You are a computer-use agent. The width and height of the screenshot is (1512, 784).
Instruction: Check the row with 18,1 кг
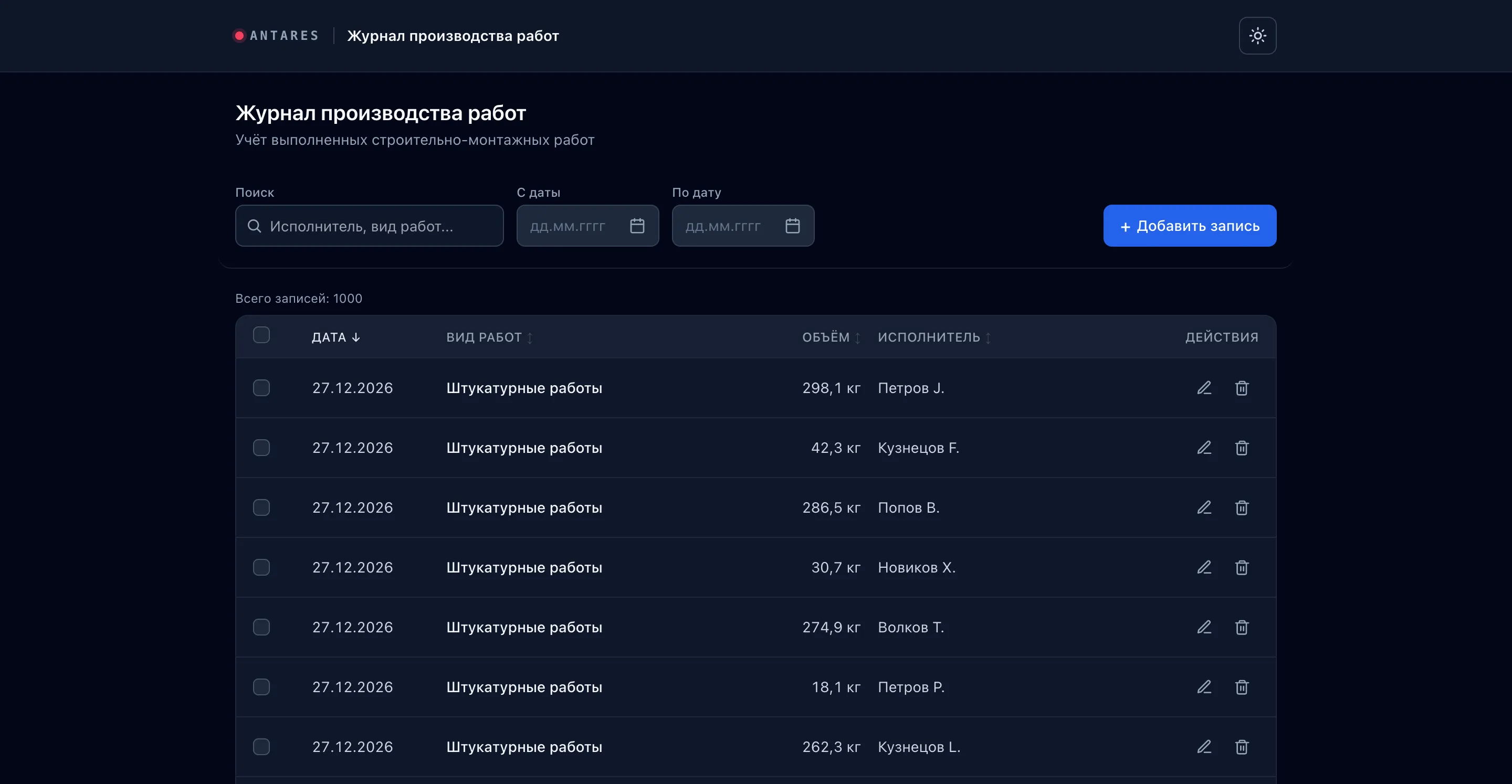[x=261, y=687]
